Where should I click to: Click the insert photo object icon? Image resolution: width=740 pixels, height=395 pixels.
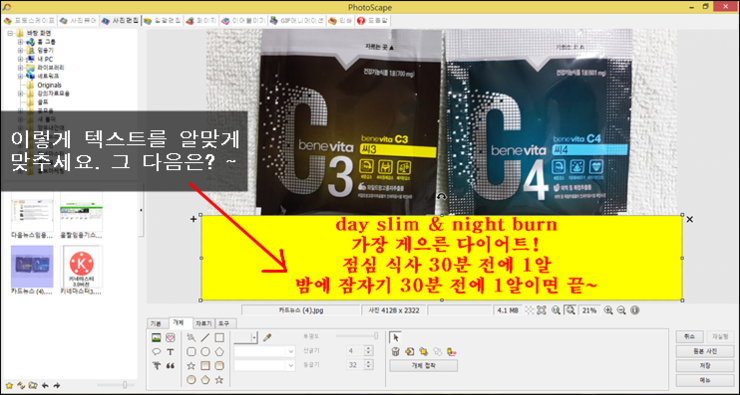point(157,338)
